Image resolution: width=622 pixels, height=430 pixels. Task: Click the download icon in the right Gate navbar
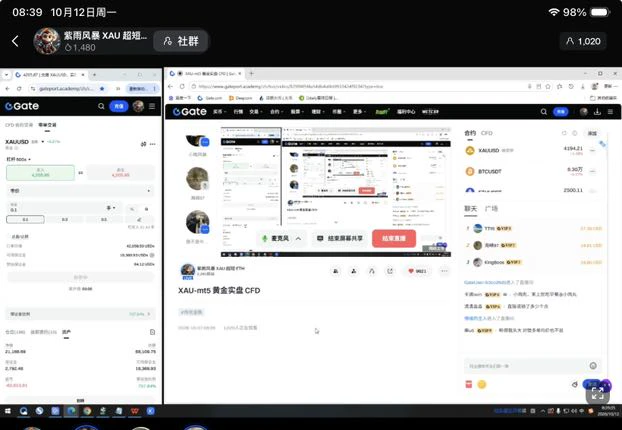(597, 112)
